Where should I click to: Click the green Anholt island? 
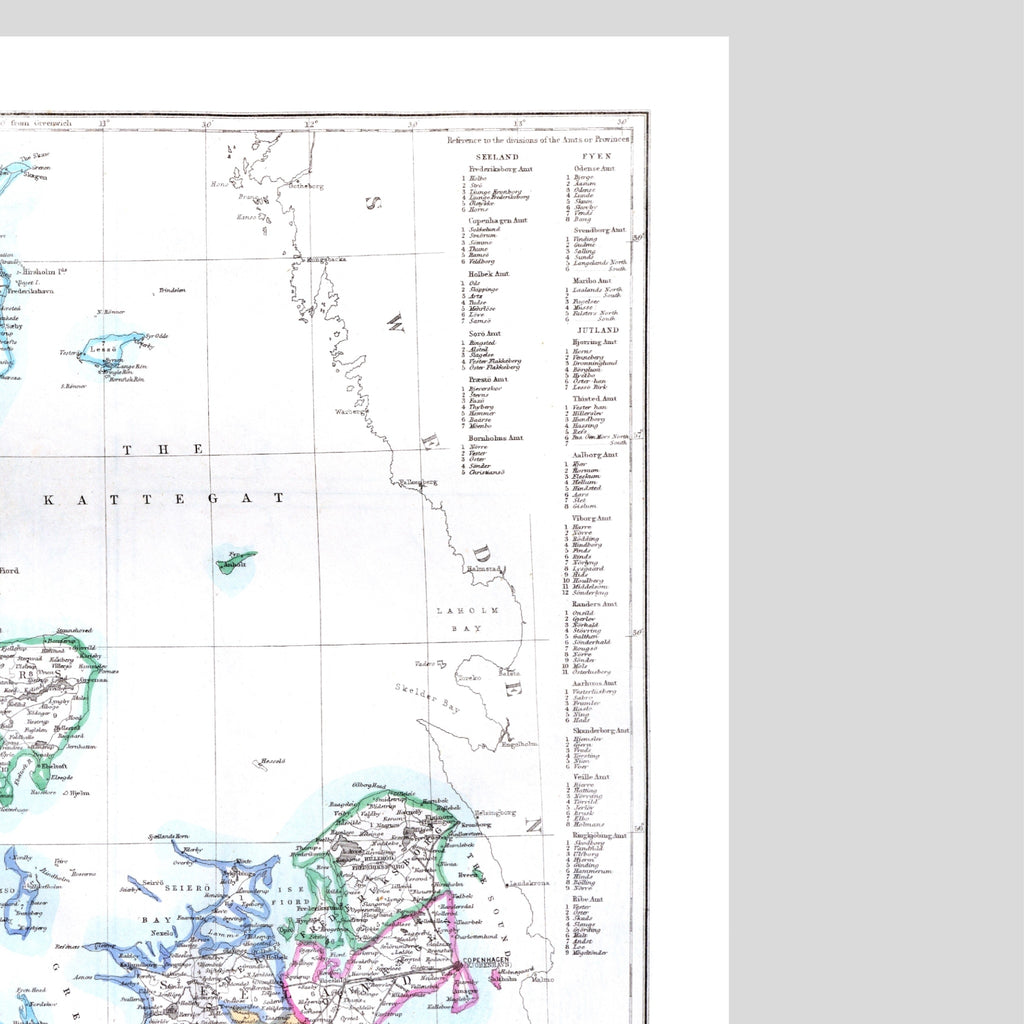235,562
